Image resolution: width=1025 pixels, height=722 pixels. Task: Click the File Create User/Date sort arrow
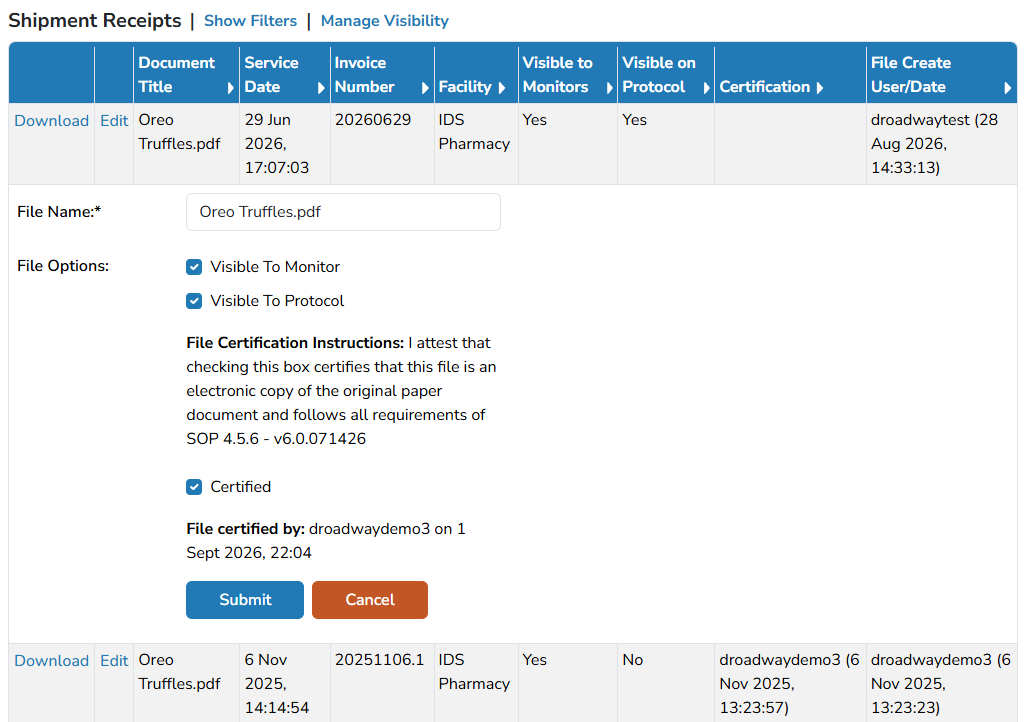click(x=1007, y=88)
